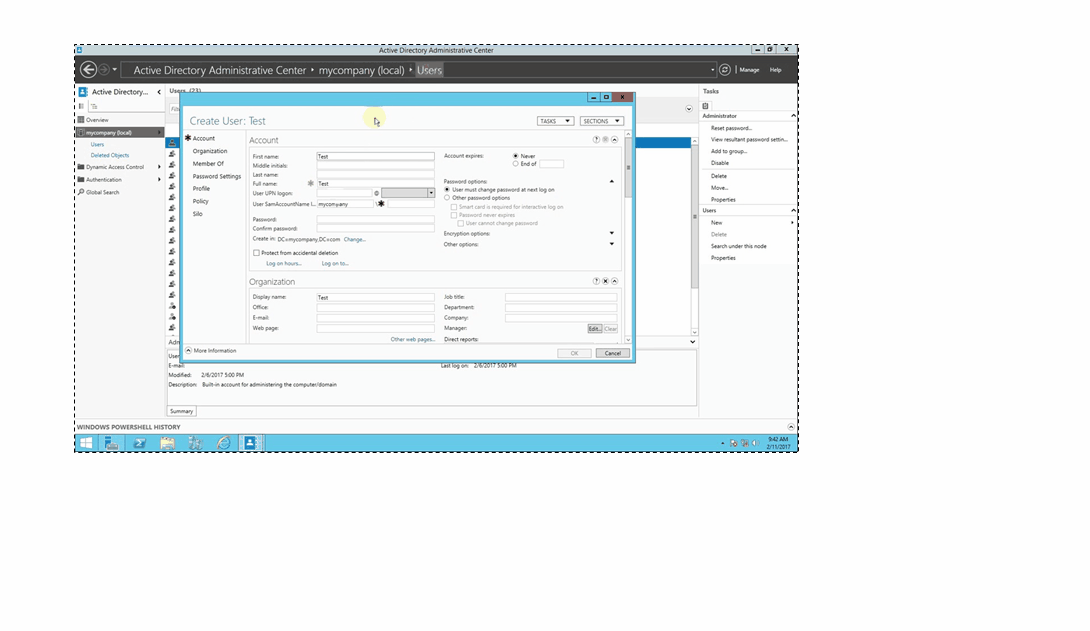Collapse the Password options group
The height and width of the screenshot is (631, 1090).
coord(612,181)
